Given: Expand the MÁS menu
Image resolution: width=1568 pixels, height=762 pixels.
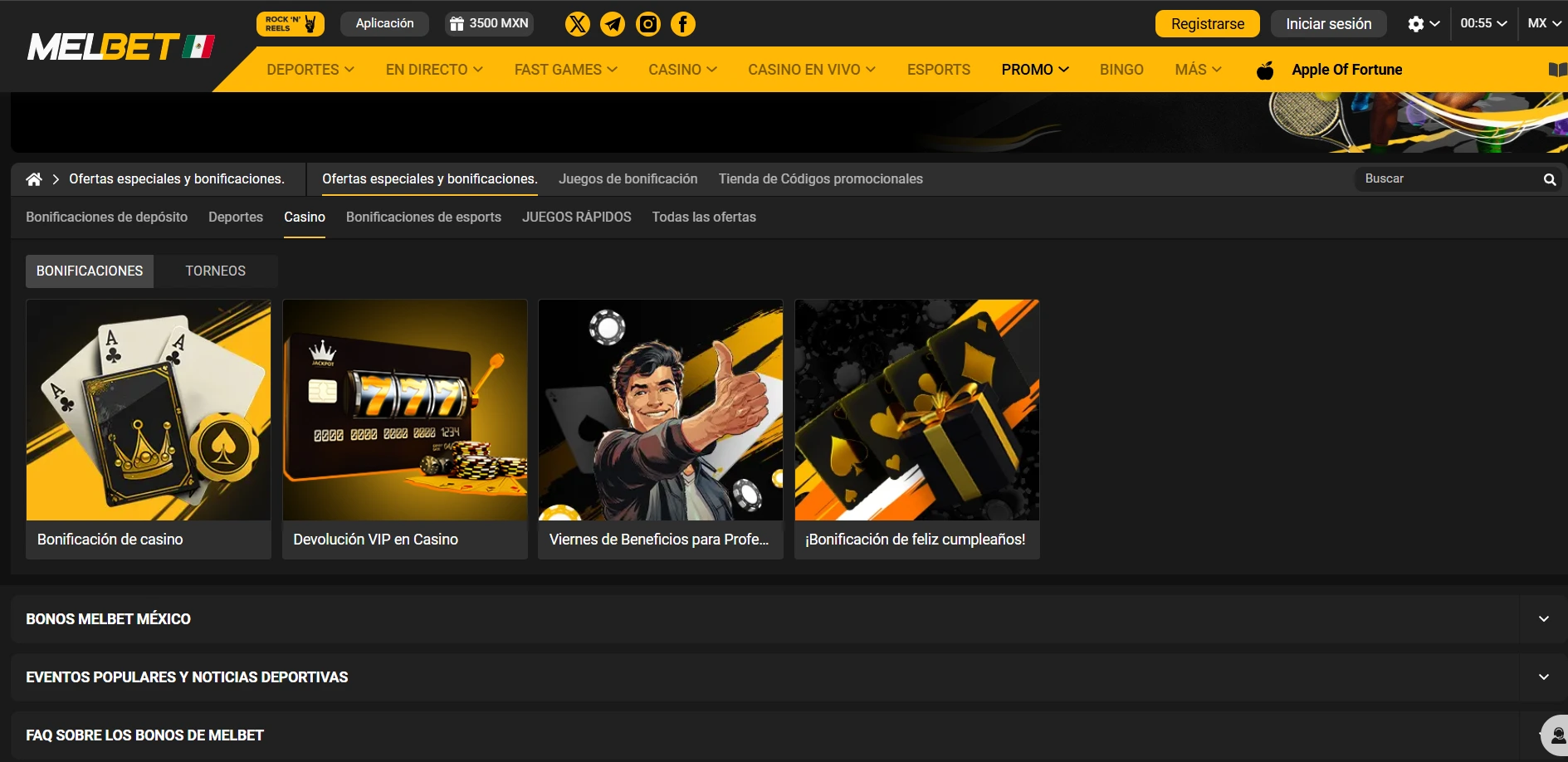Looking at the screenshot, I should [1198, 70].
